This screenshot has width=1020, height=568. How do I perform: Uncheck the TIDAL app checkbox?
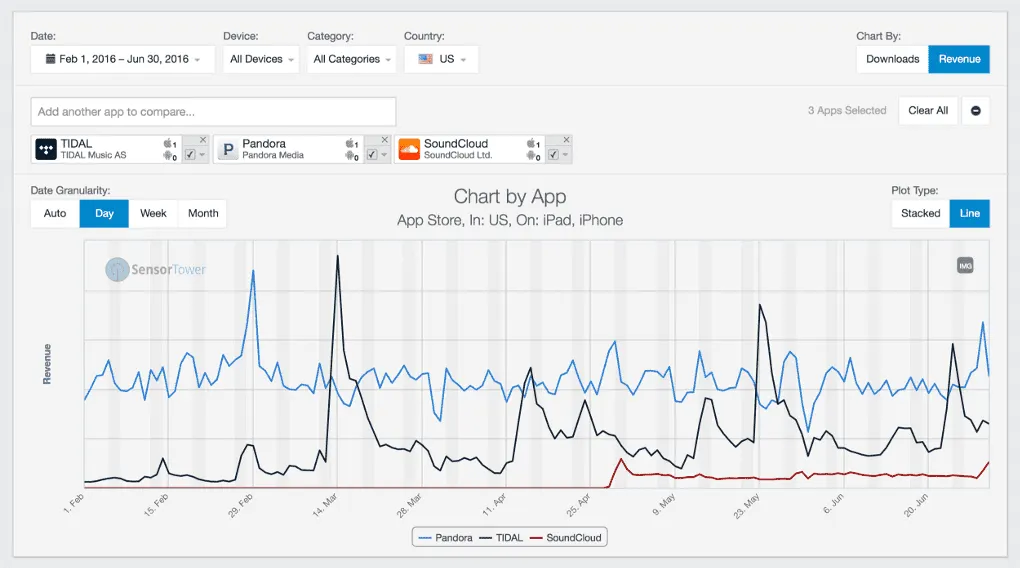point(190,155)
